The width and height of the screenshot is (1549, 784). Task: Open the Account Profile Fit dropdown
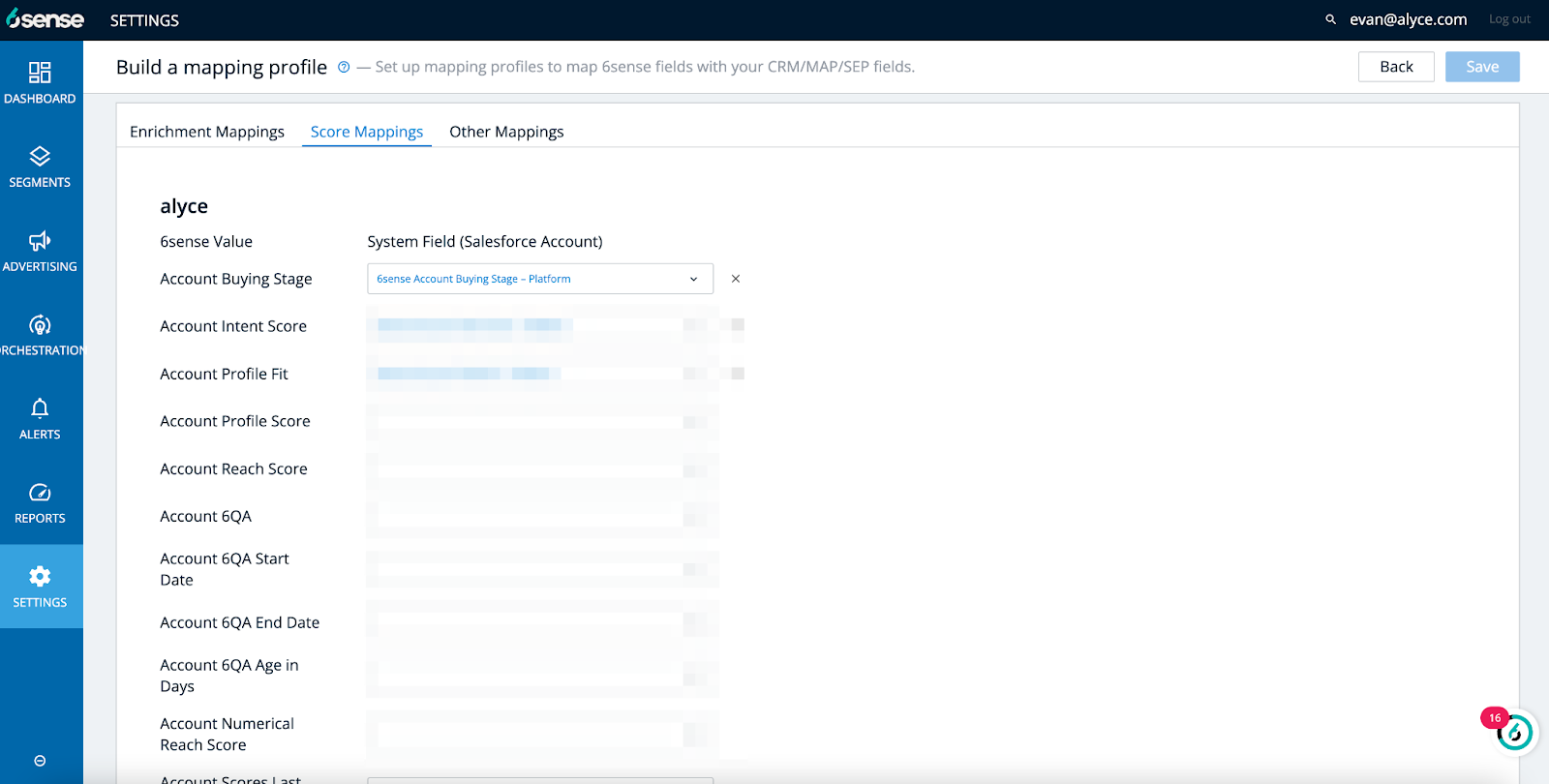click(540, 374)
